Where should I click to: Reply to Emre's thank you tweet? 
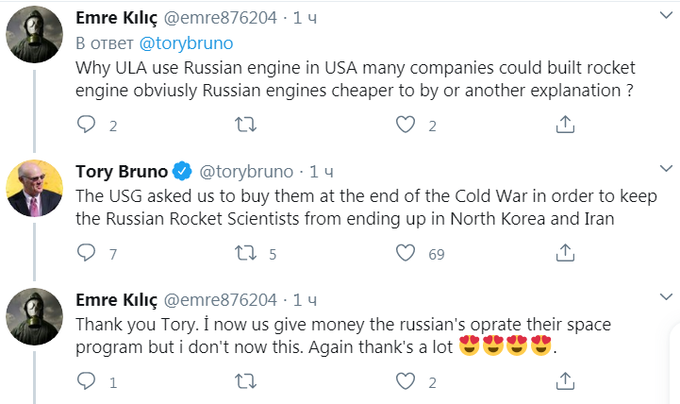pos(87,381)
